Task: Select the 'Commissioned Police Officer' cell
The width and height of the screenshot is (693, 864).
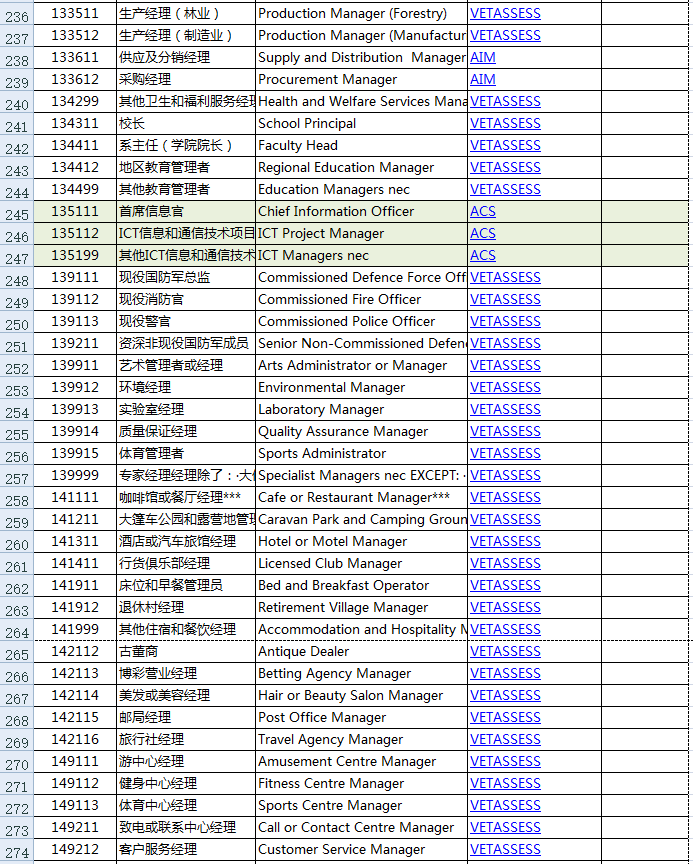Action: tap(361, 321)
